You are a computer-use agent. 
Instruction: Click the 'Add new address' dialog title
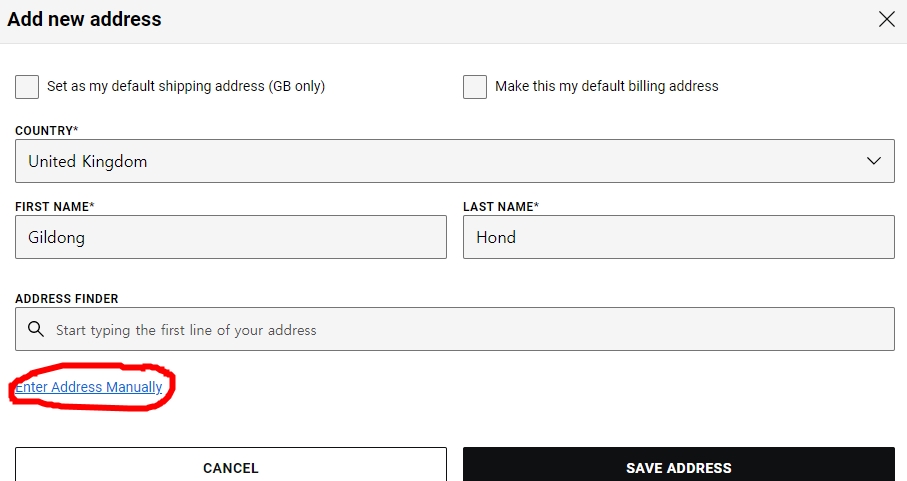tap(84, 19)
